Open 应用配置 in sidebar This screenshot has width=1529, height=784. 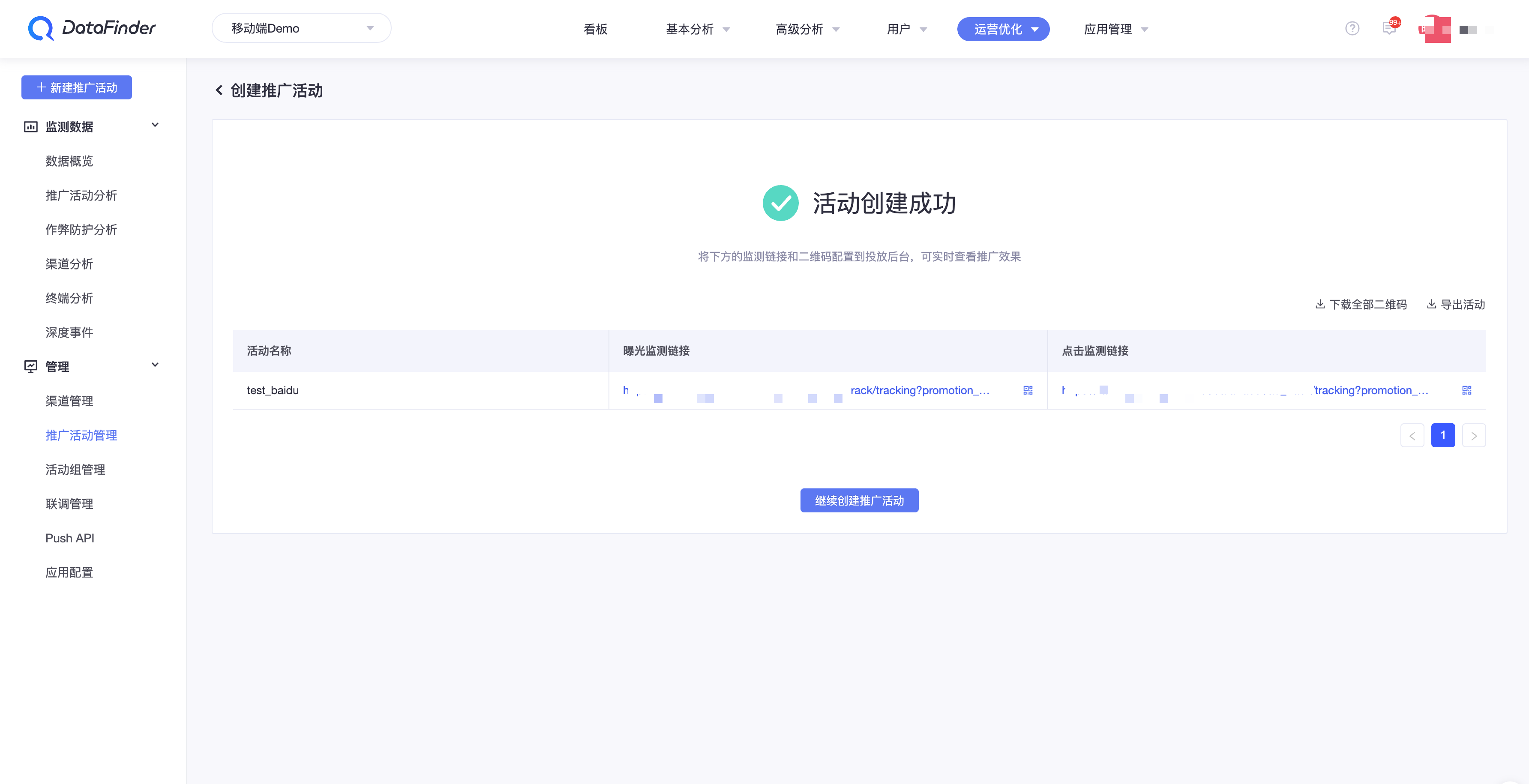coord(69,572)
